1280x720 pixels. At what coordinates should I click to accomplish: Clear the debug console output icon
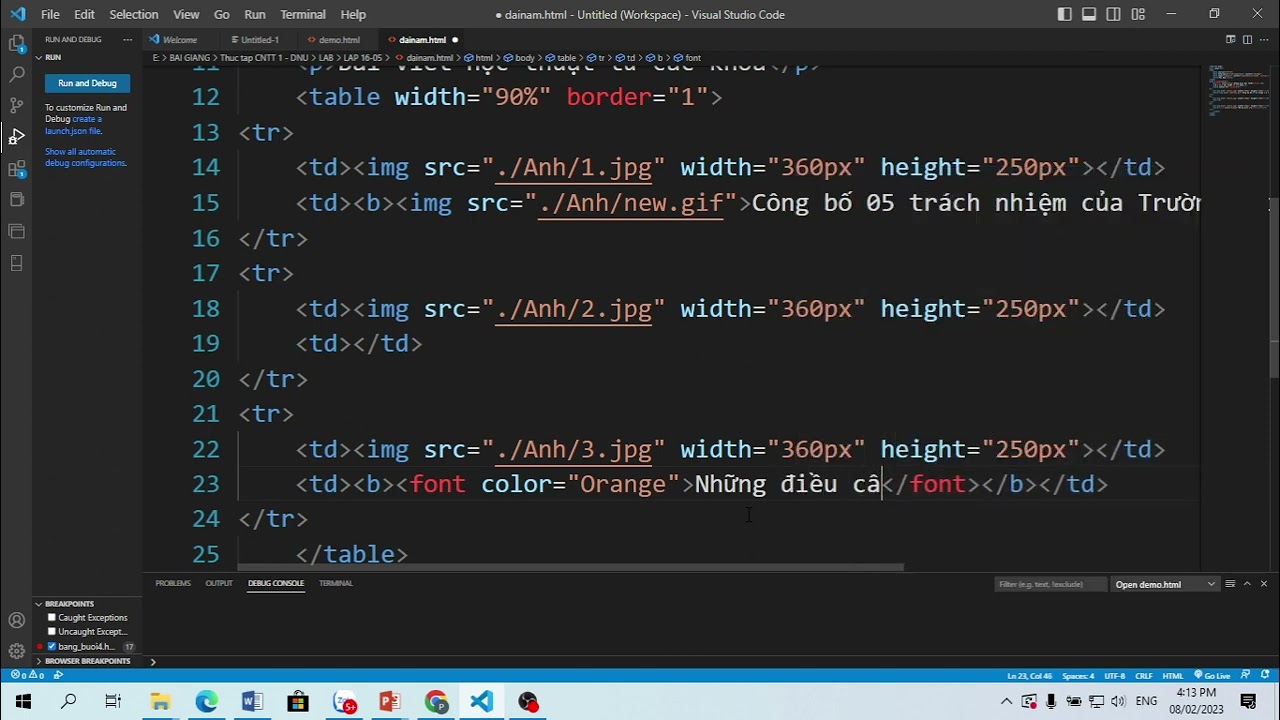pos(1230,584)
